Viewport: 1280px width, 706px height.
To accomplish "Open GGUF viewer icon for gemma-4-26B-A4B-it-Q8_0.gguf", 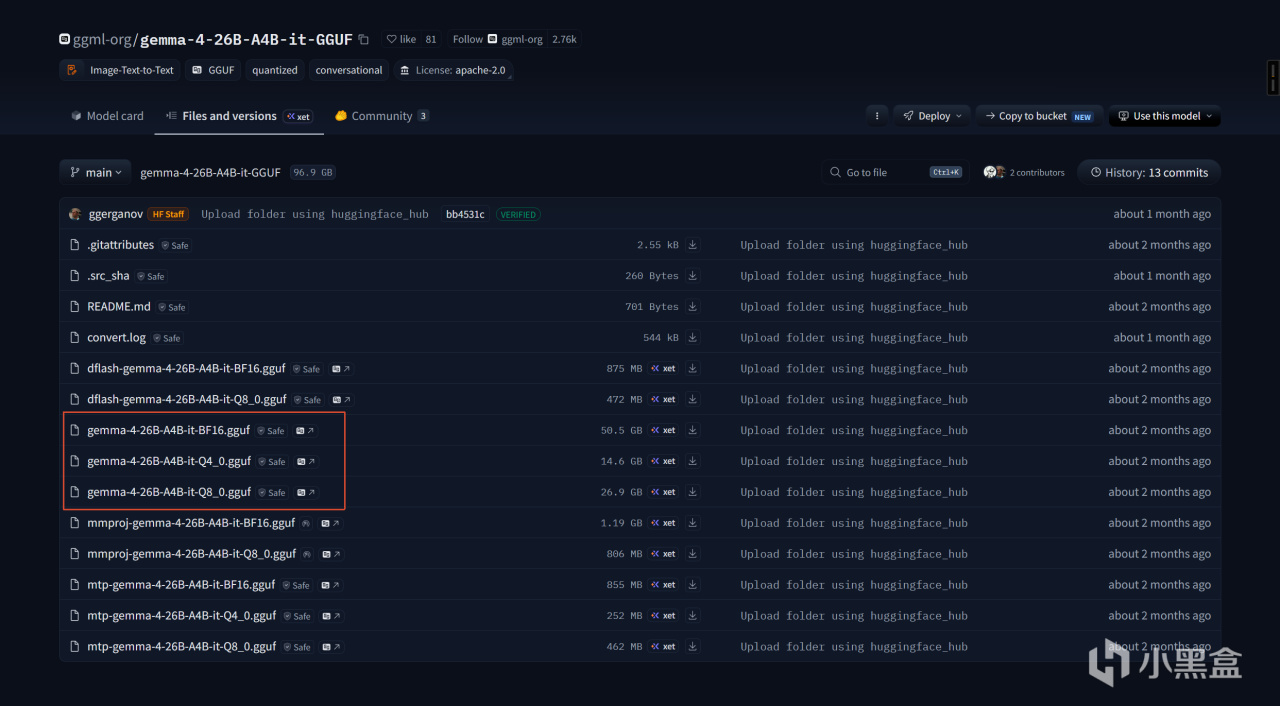I will click(305, 493).
